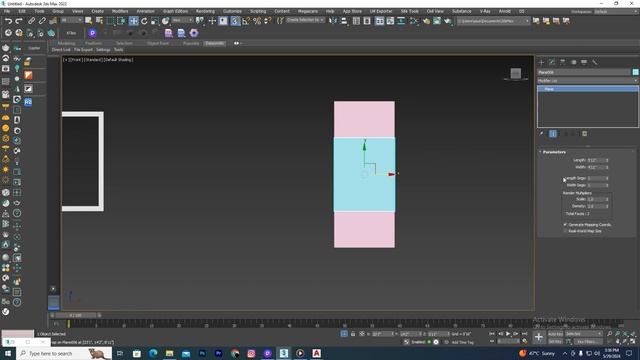Click the Windows Start button
Viewport: 640px width, 360px height.
[8, 353]
